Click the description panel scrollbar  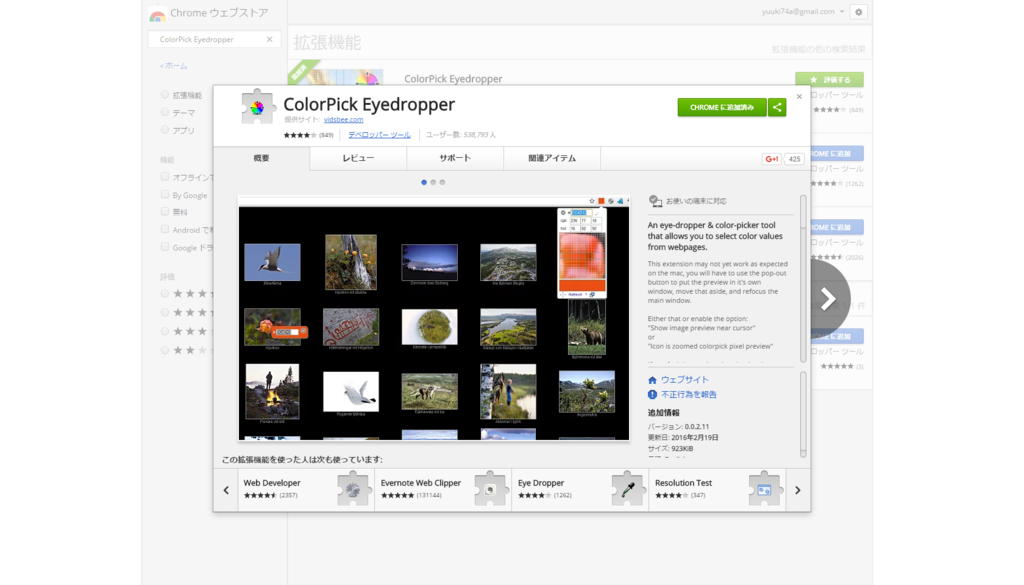coord(803,278)
